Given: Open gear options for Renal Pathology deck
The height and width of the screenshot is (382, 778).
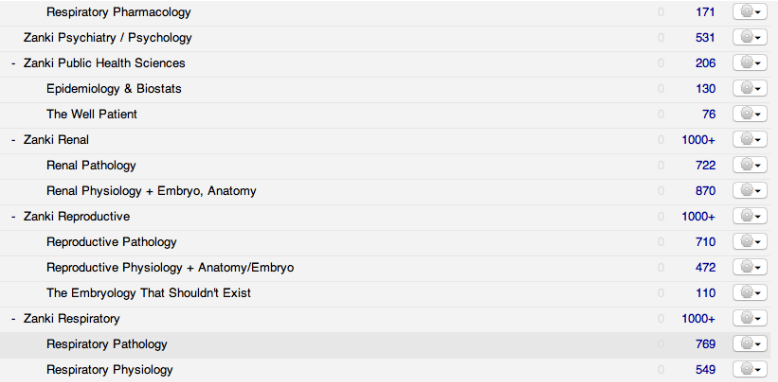Looking at the screenshot, I should tap(750, 165).
